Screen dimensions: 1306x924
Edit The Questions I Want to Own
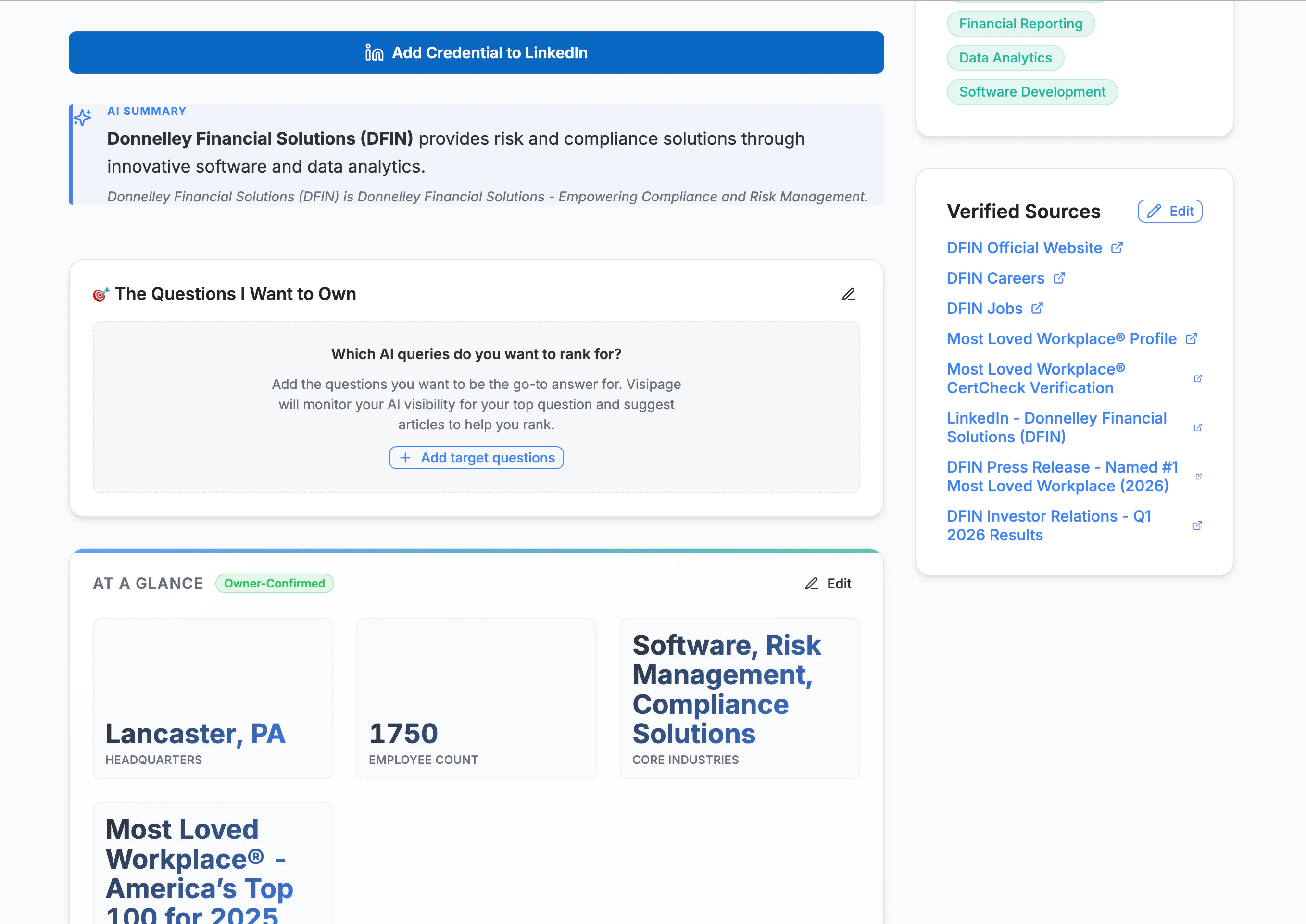(x=849, y=294)
